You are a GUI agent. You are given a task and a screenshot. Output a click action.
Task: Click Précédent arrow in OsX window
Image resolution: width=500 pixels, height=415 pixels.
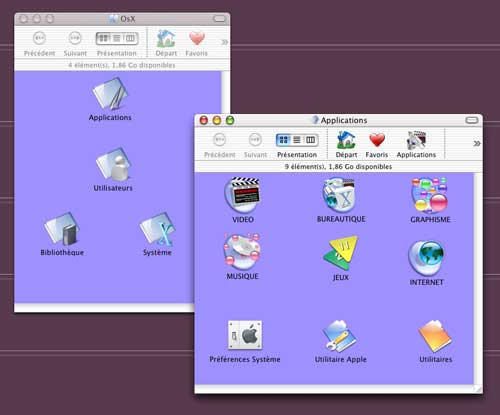(x=40, y=38)
